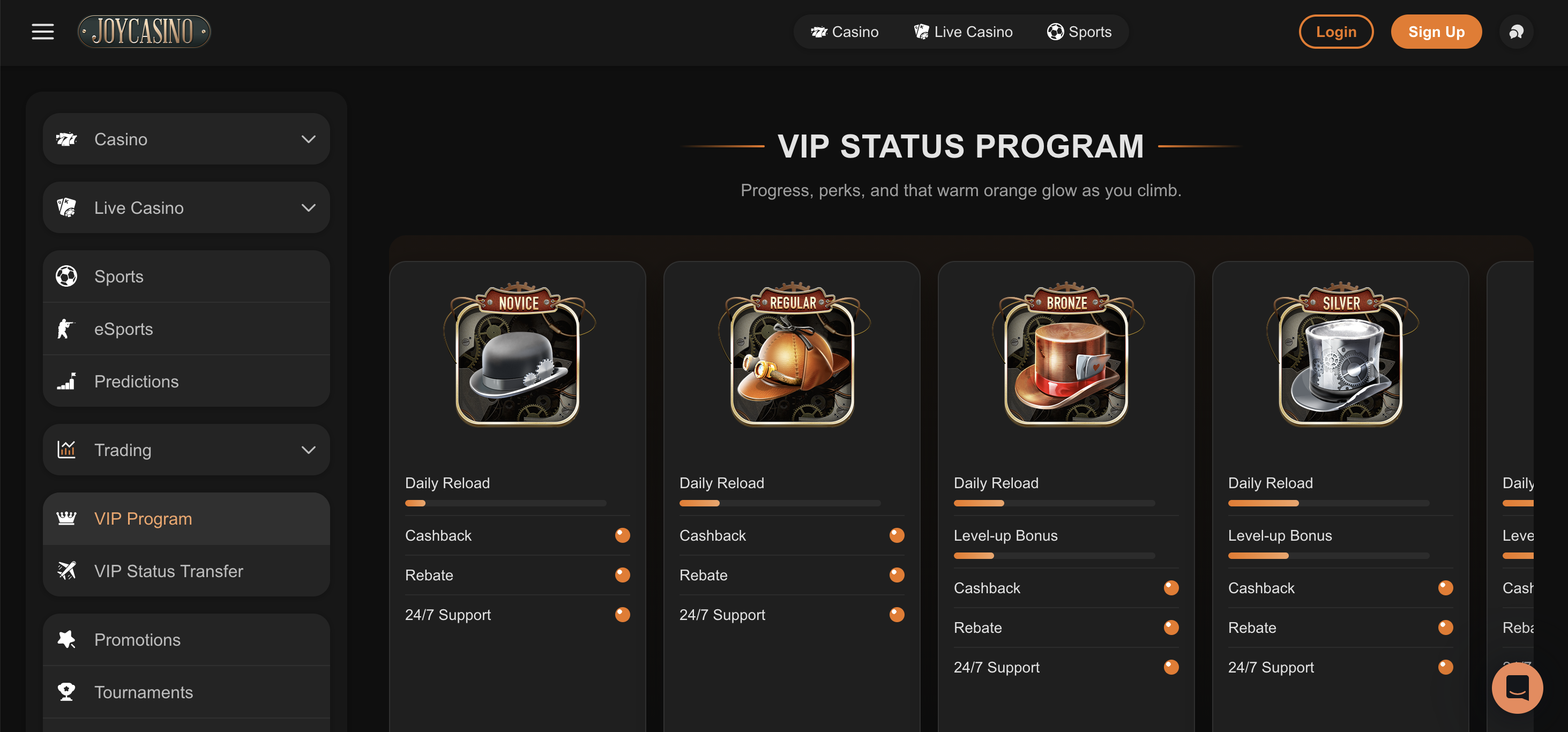Image resolution: width=1568 pixels, height=732 pixels.
Task: Click the JoyCasino logo
Action: tap(144, 32)
